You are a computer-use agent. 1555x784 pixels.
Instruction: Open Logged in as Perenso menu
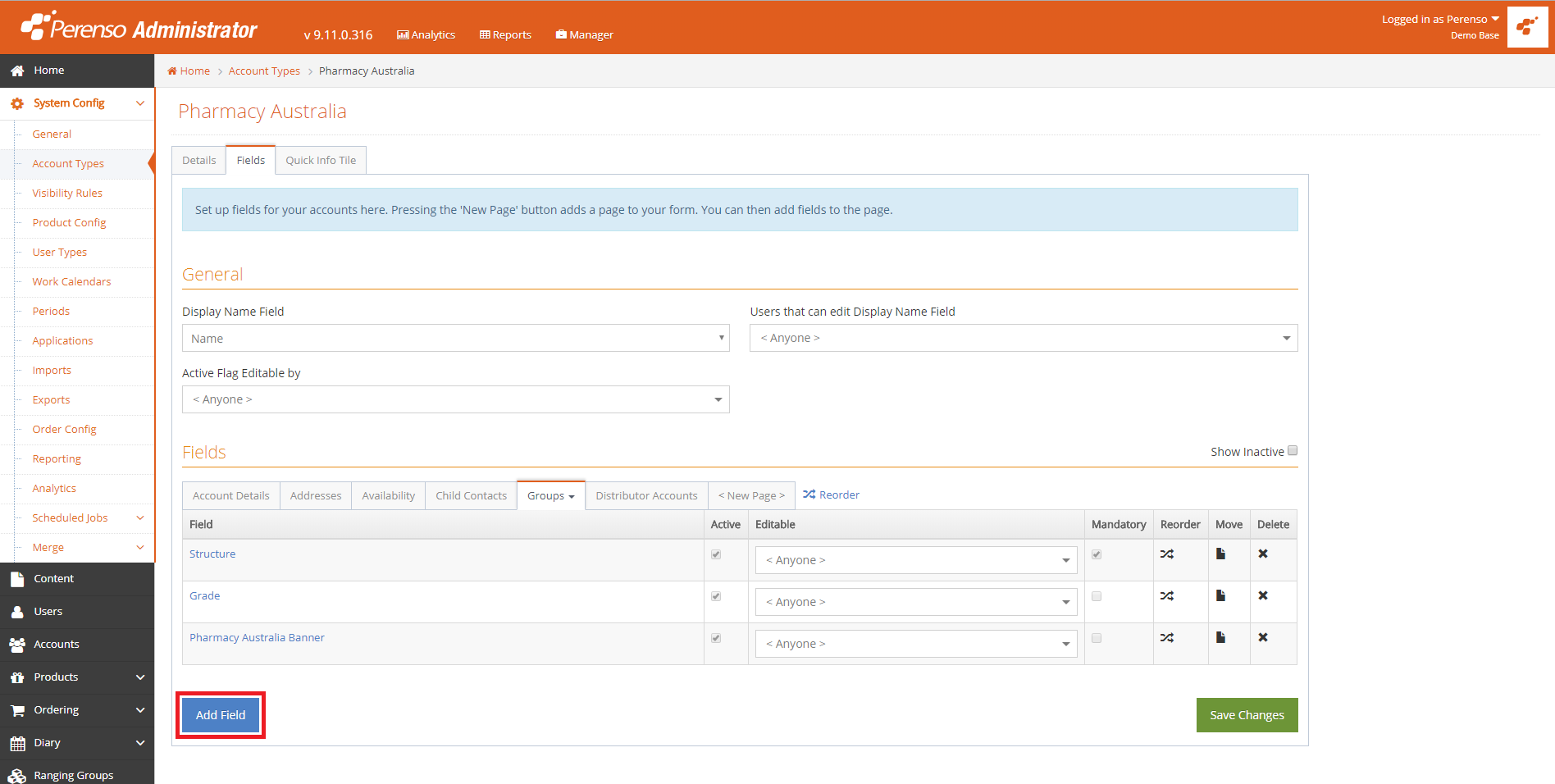[x=1440, y=19]
